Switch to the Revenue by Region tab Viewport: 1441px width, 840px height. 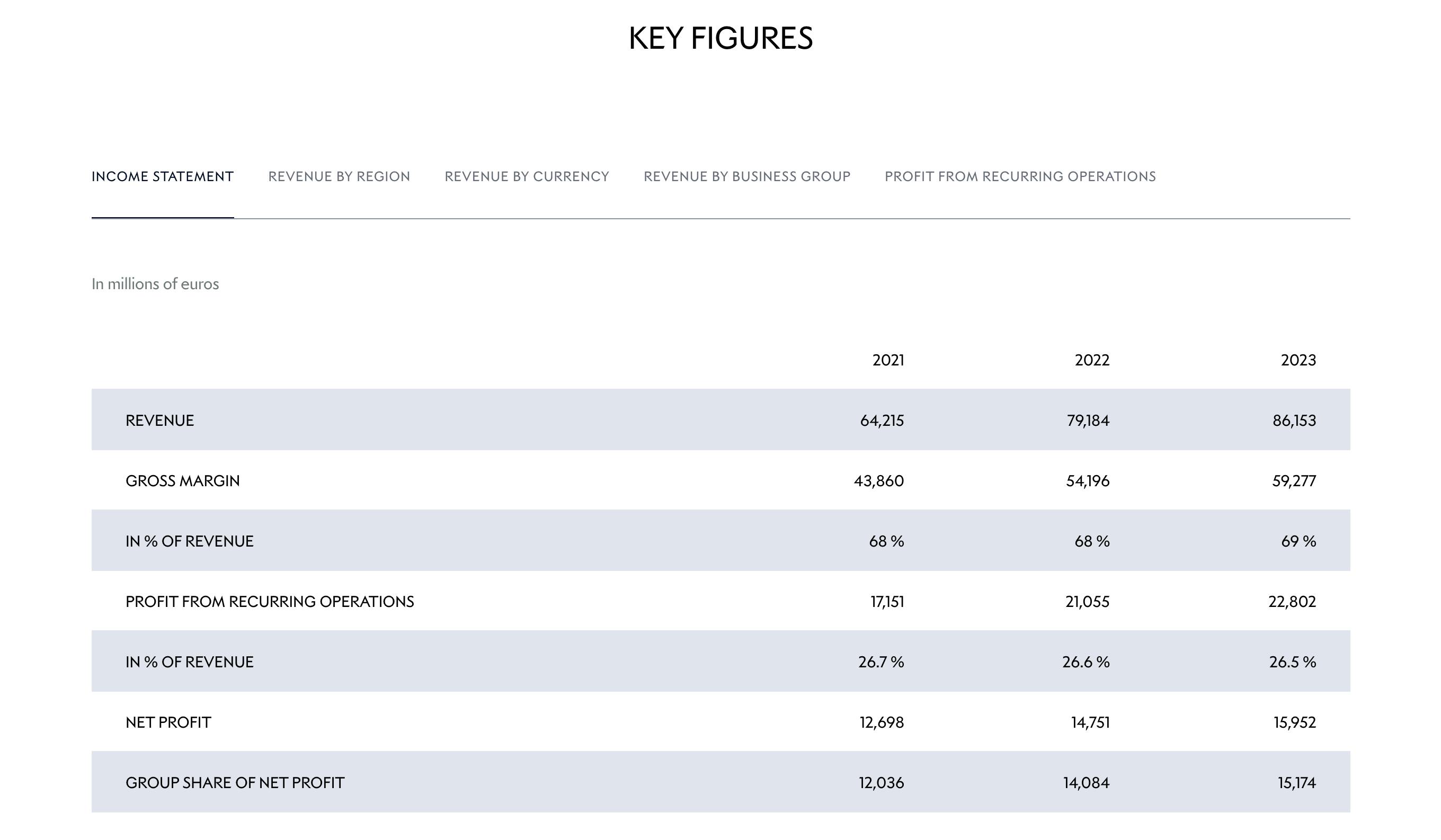click(339, 176)
